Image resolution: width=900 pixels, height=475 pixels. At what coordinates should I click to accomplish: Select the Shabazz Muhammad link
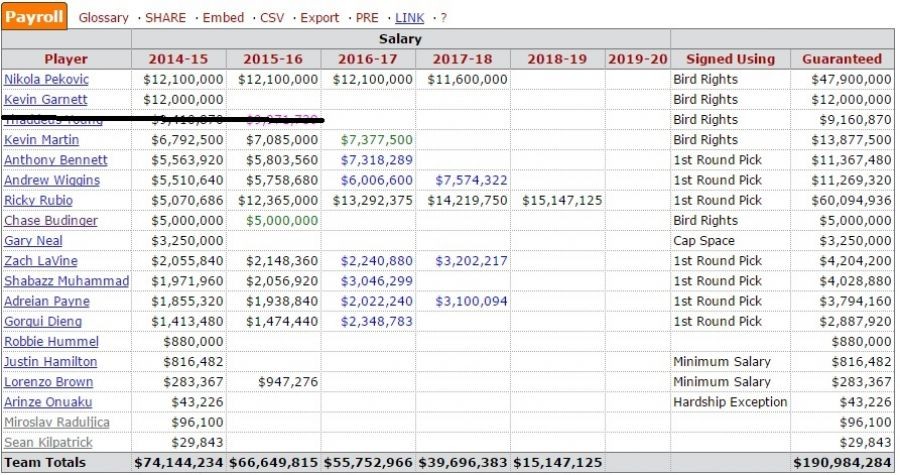66,281
